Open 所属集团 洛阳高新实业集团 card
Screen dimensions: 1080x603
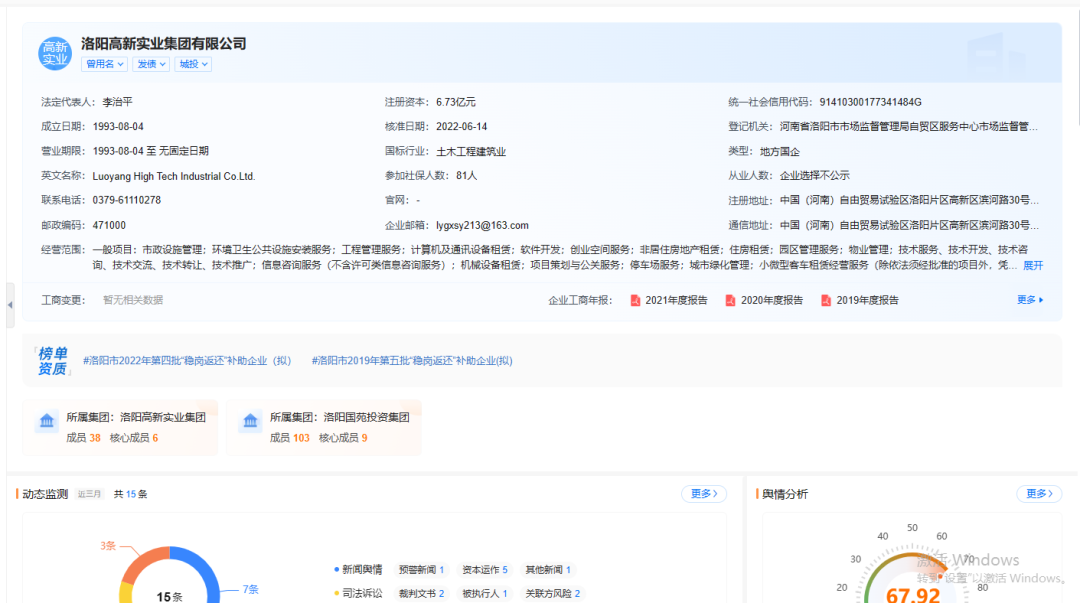(x=120, y=427)
